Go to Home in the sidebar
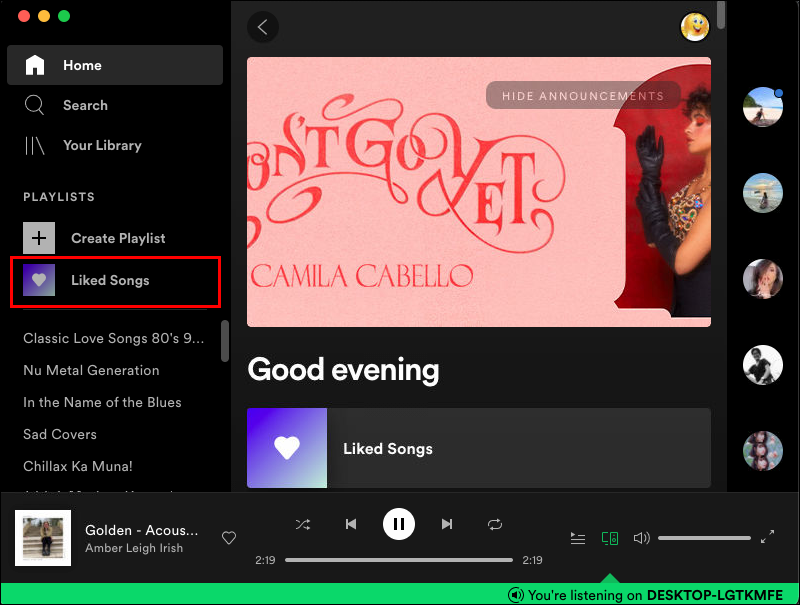This screenshot has width=800, height=605. 115,65
